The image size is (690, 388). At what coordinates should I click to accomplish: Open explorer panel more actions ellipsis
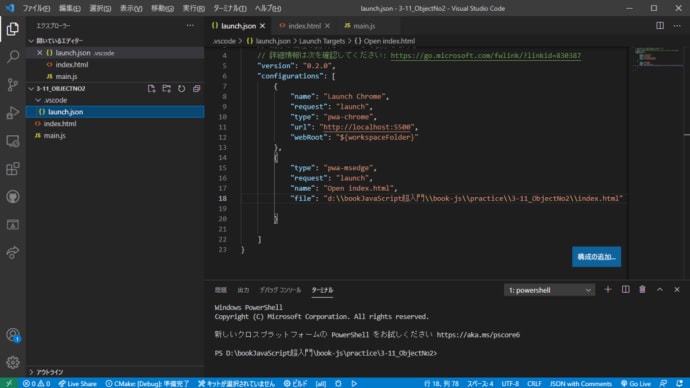tap(190, 26)
